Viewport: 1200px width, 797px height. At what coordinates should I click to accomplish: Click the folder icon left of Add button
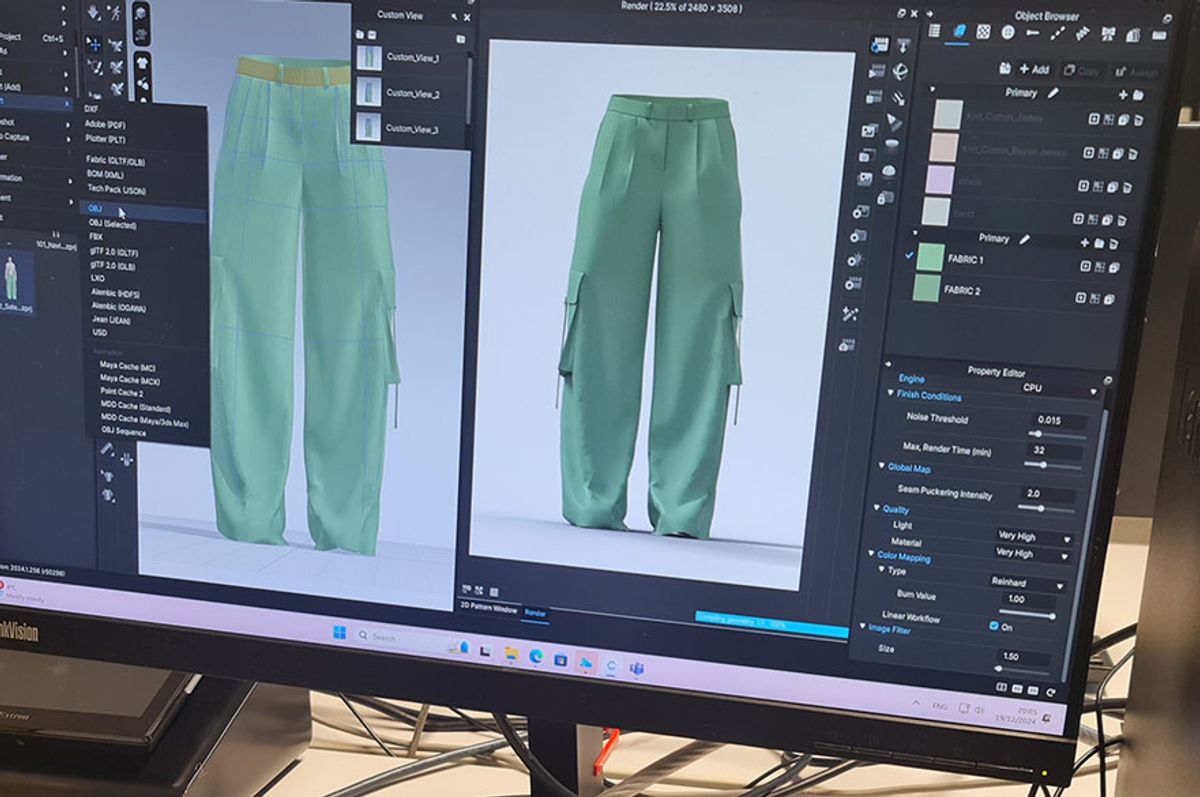click(x=1005, y=68)
